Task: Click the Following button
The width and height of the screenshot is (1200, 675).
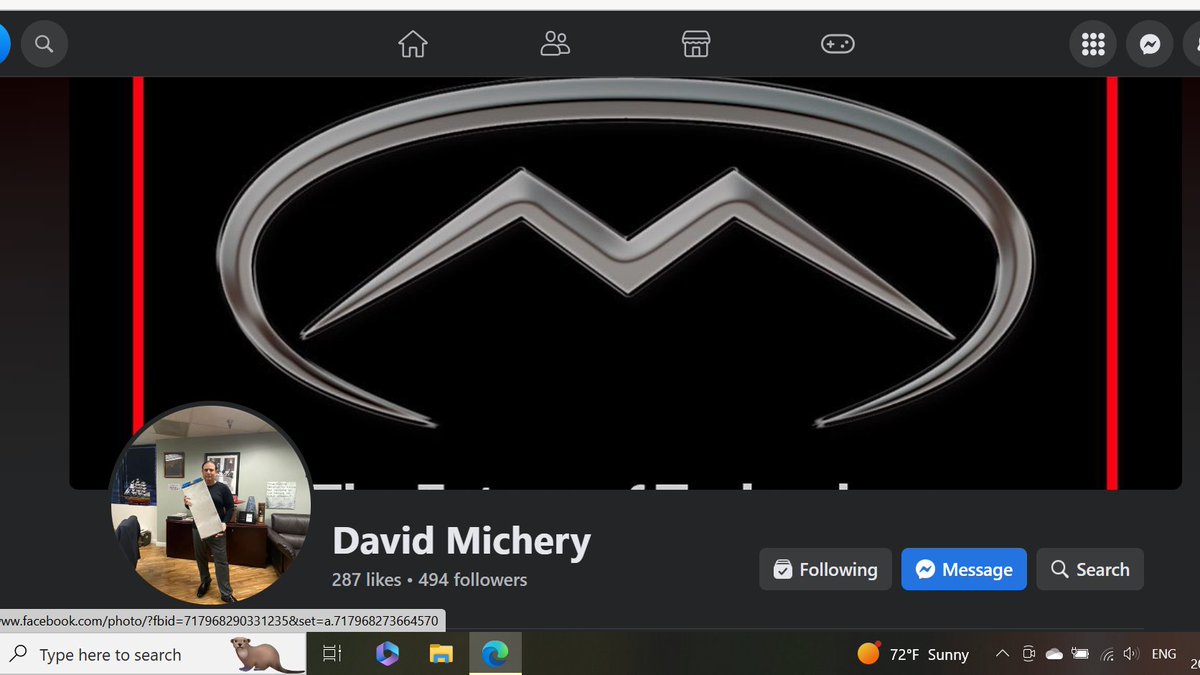Action: 825,569
